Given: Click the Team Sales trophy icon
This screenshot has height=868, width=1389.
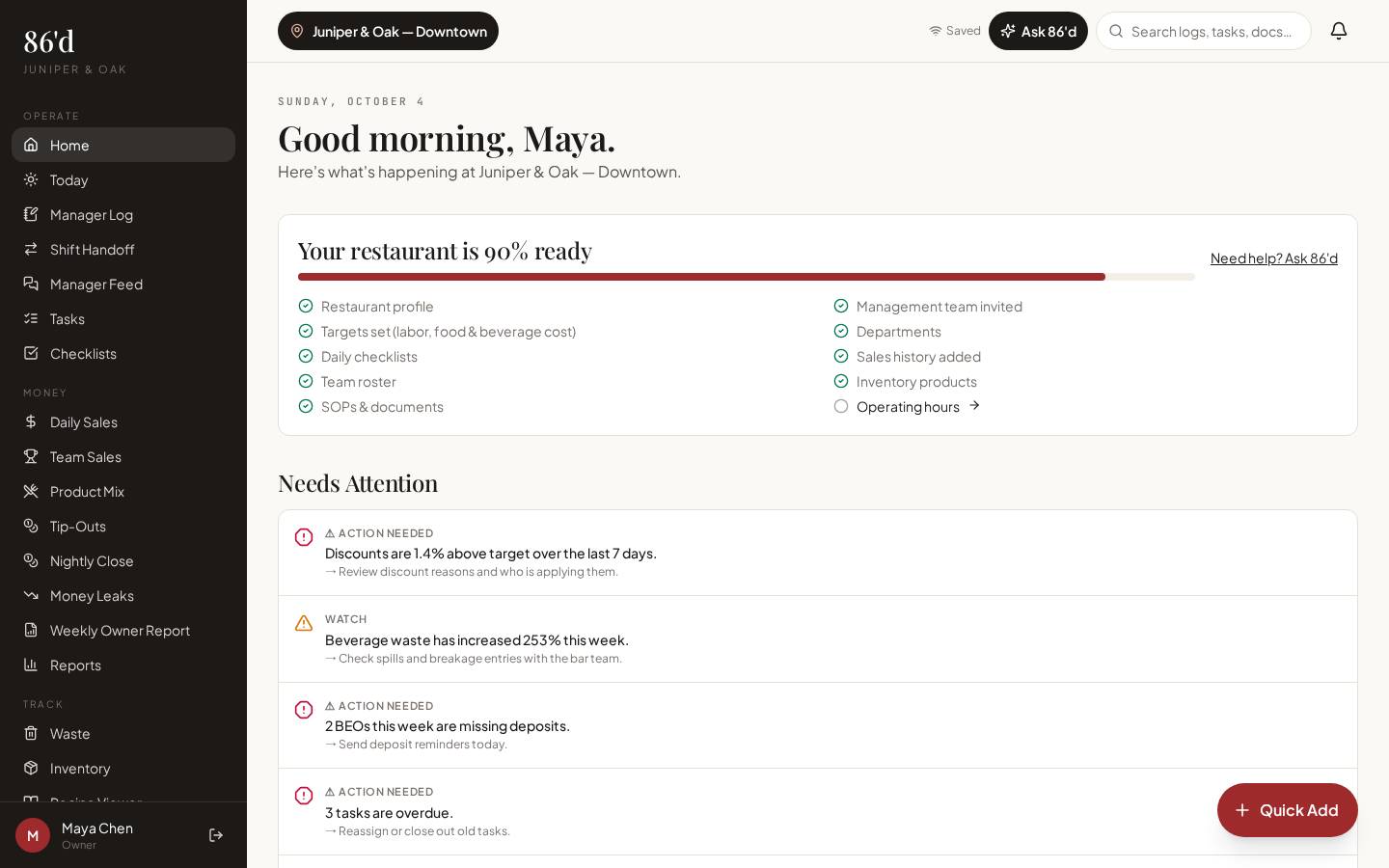Looking at the screenshot, I should [x=31, y=456].
